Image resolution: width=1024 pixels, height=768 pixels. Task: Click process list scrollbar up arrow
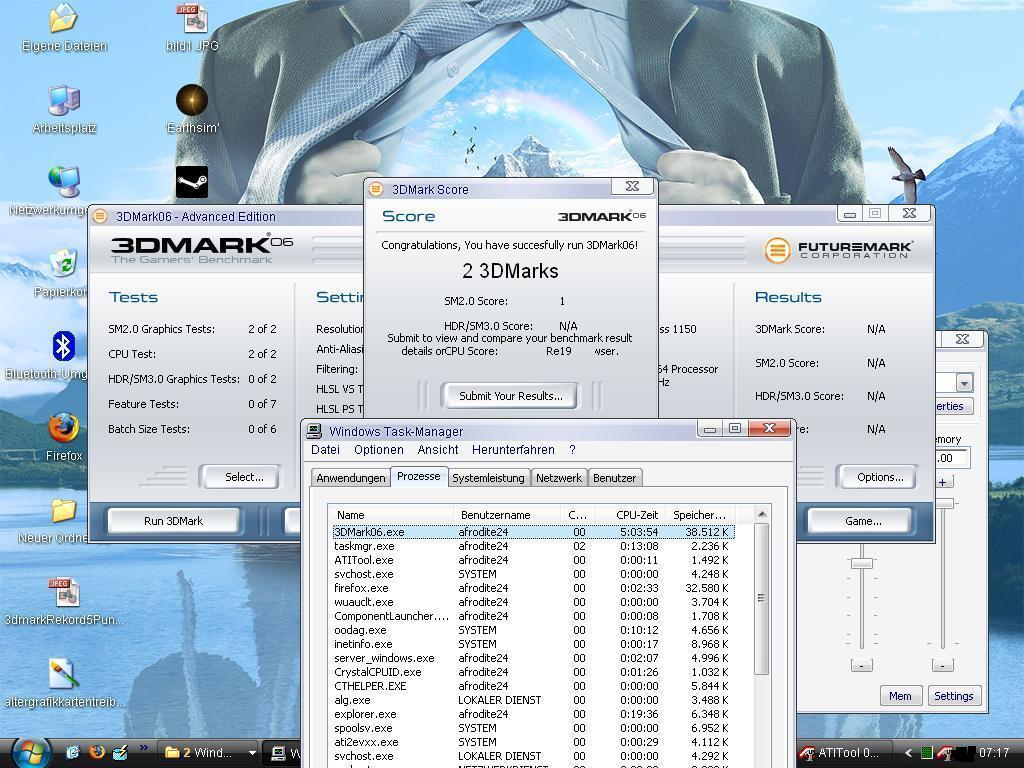[x=761, y=515]
